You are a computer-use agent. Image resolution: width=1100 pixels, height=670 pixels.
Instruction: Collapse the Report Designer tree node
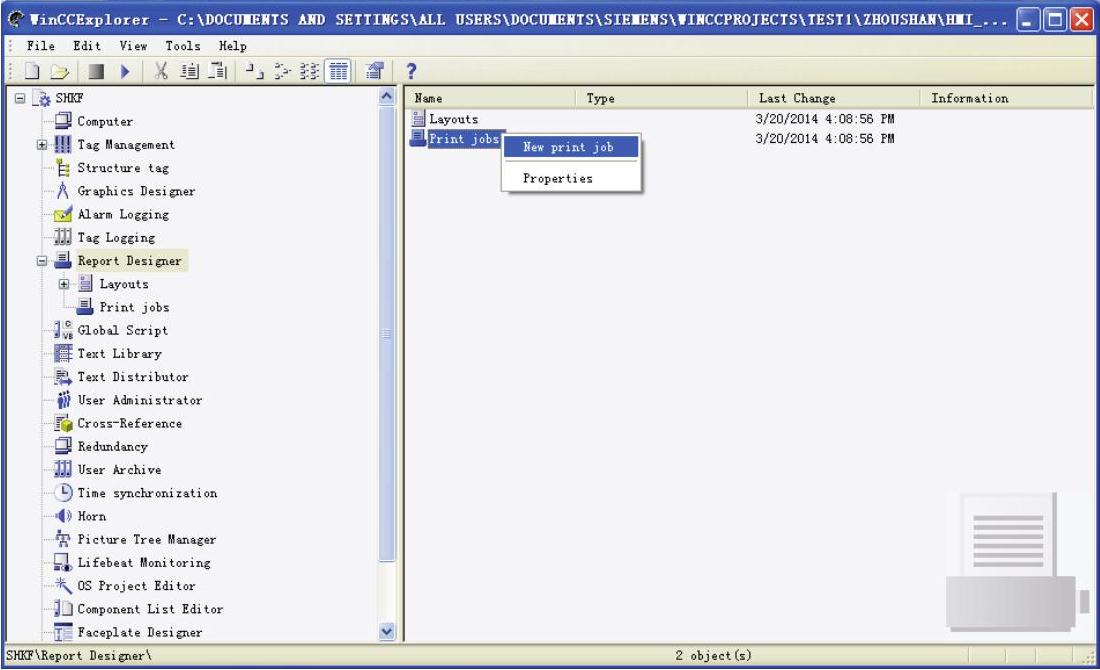[x=42, y=261]
